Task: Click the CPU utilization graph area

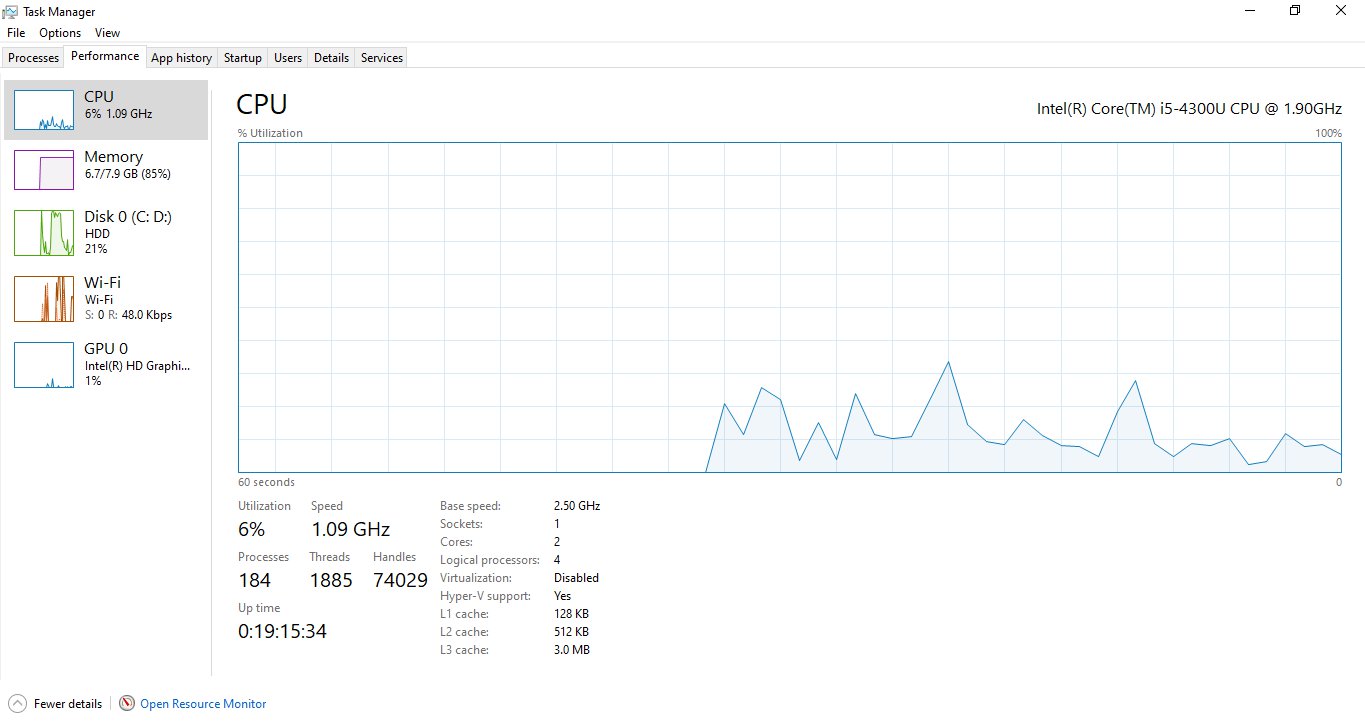Action: [x=788, y=307]
